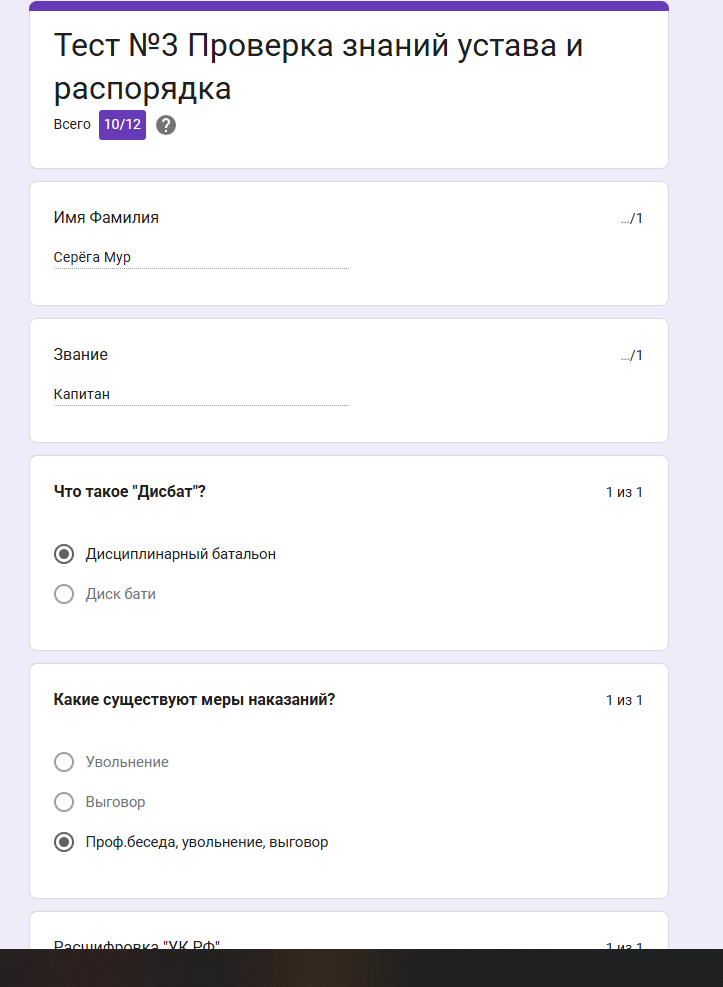This screenshot has height=987, width=723.
Task: Select the radio button "Дисциплинарный батальон"
Action: tap(64, 554)
